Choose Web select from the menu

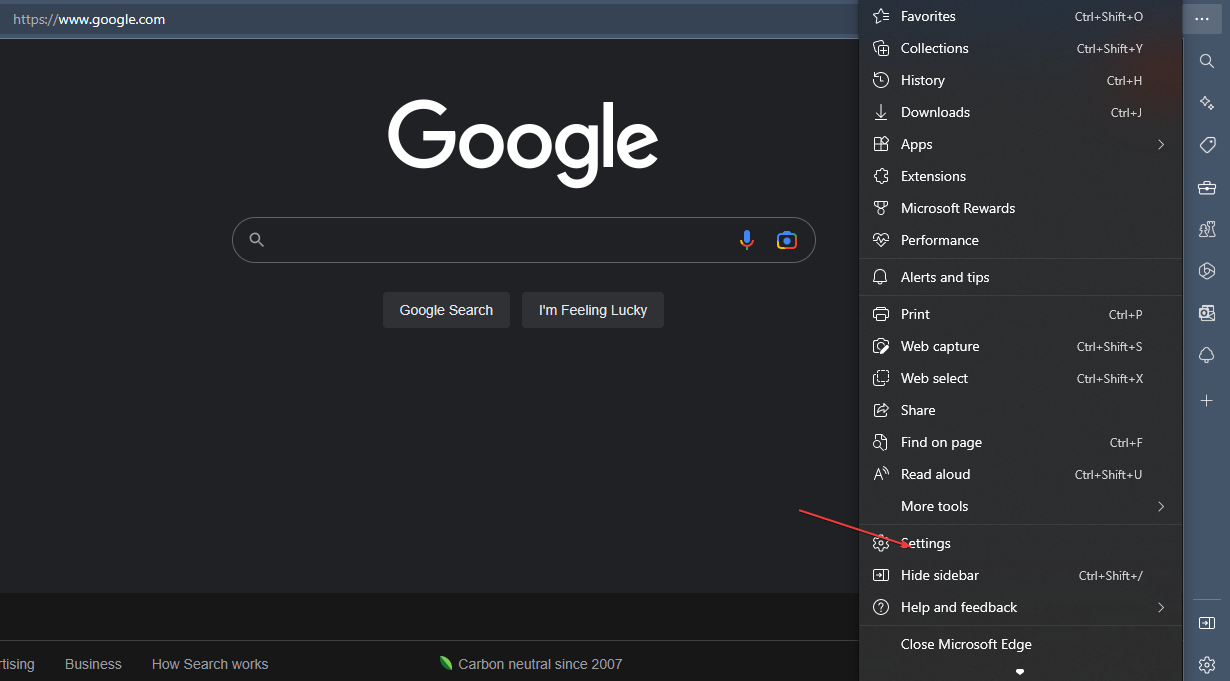(x=1020, y=378)
